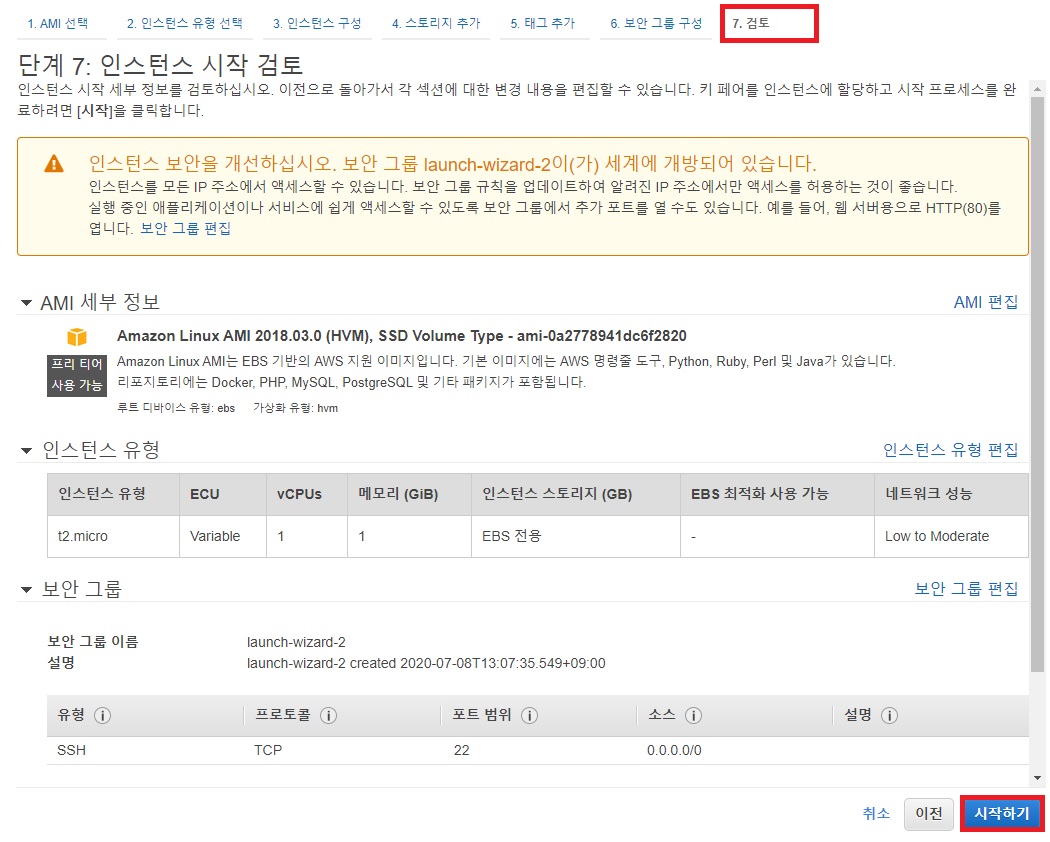Click the info icon next to 포트 범위
This screenshot has width=1050, height=842.
coord(530,716)
